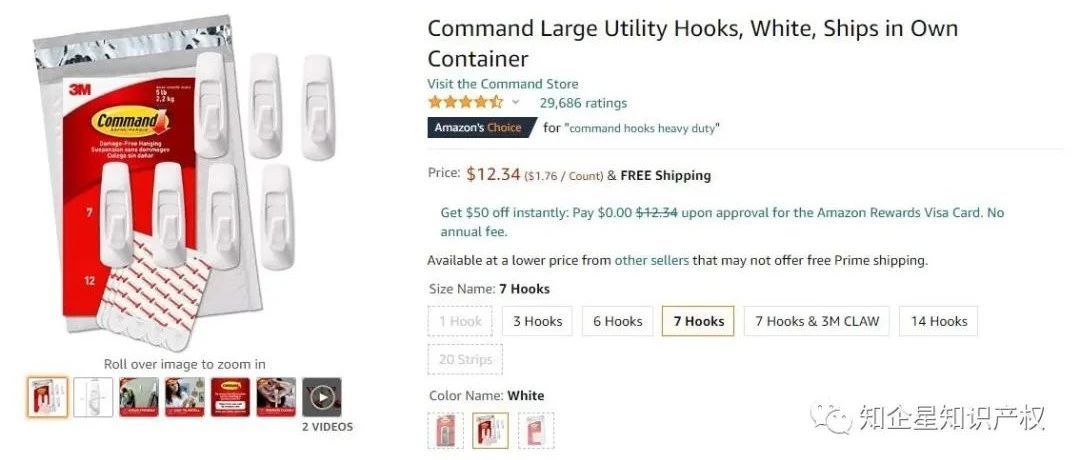Open the 29,686 ratings link
This screenshot has height=460, width=1080.
point(583,102)
